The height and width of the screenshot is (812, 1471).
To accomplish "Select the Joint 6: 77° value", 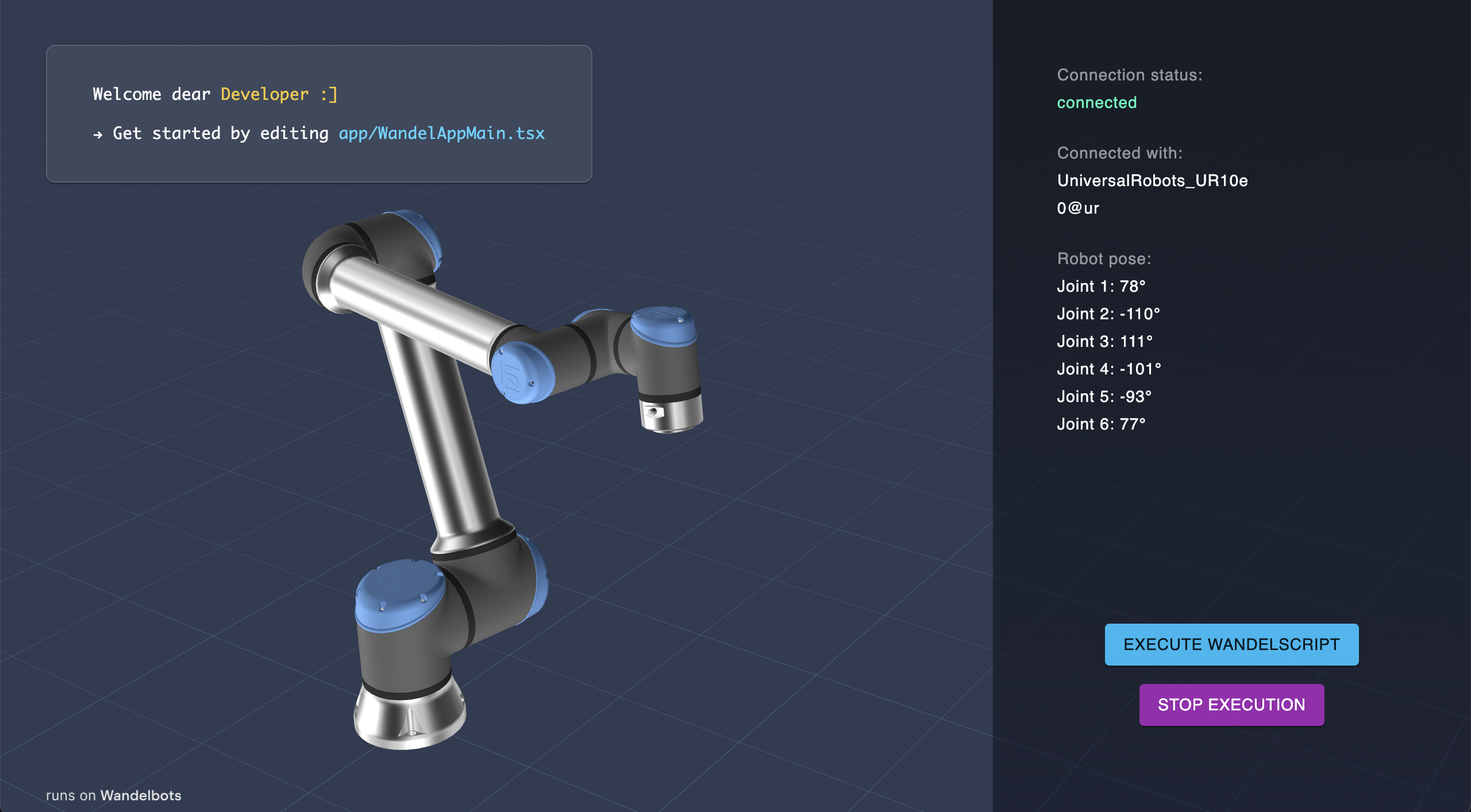I will coord(1101,424).
